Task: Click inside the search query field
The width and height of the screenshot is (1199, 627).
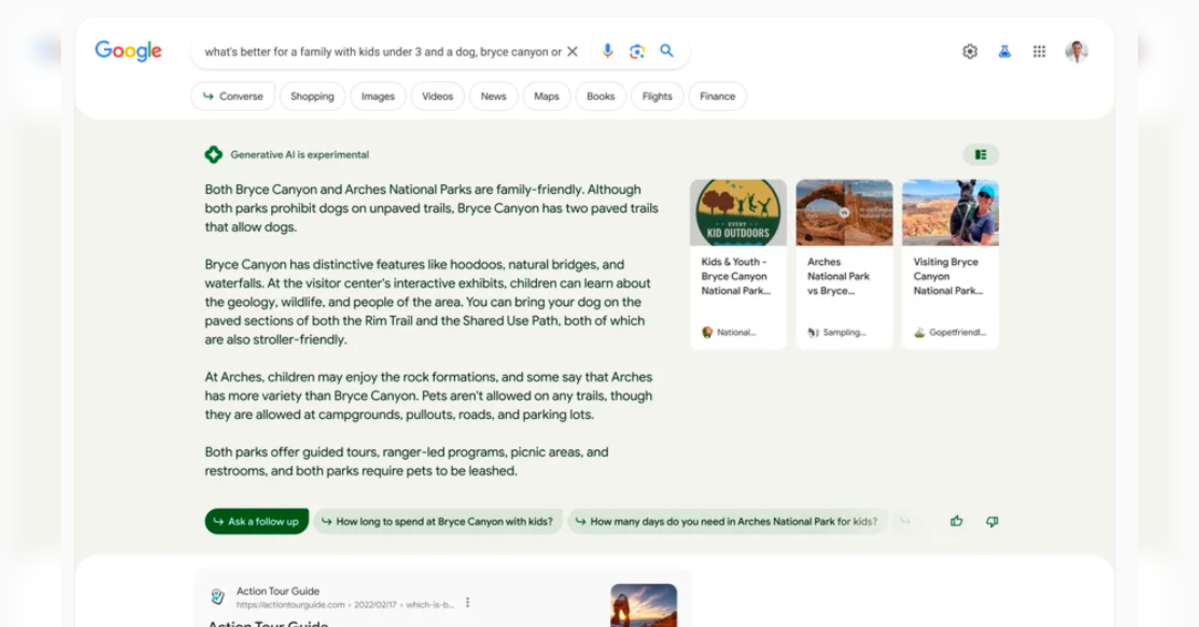Action: 380,52
